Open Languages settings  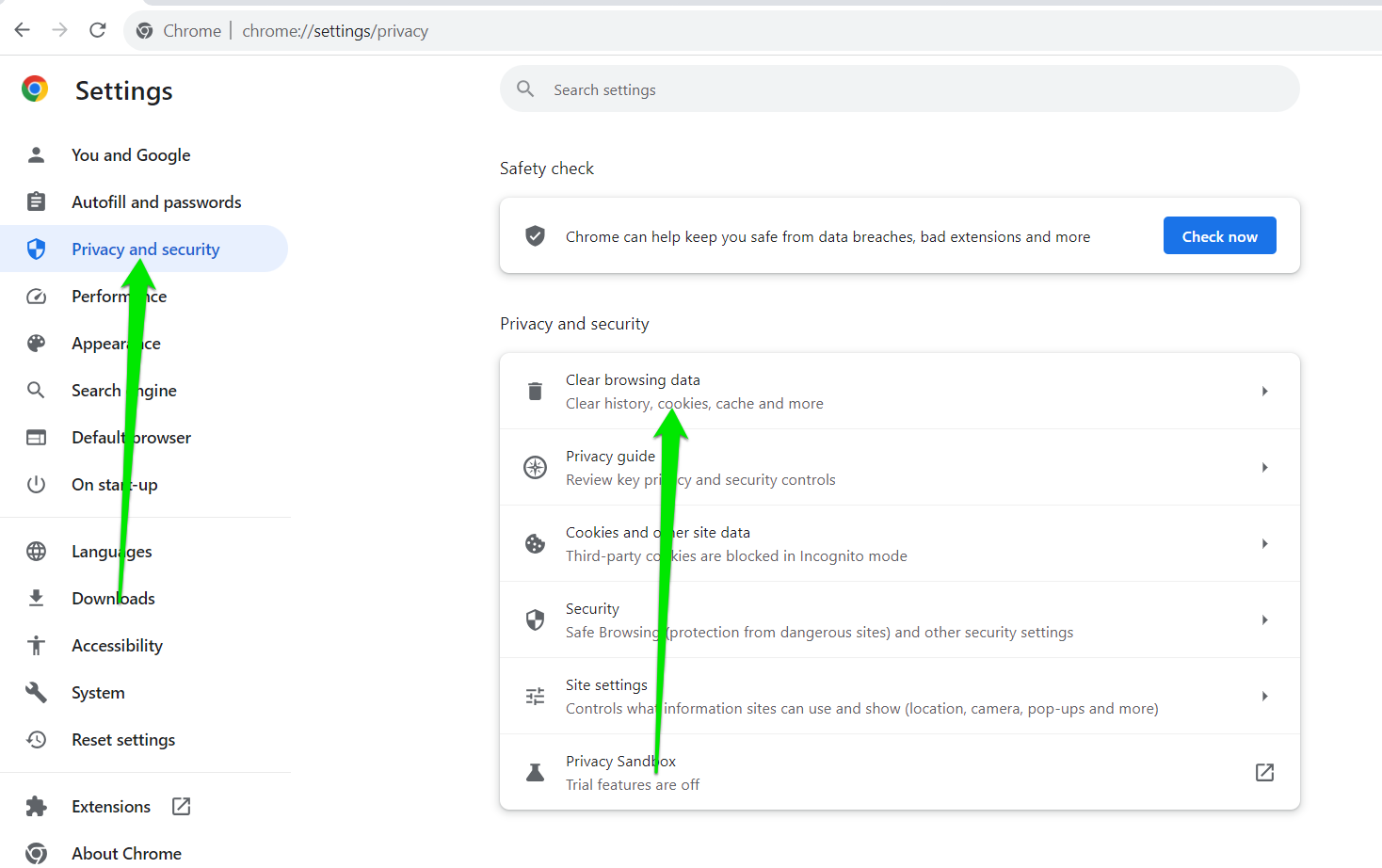144,552
